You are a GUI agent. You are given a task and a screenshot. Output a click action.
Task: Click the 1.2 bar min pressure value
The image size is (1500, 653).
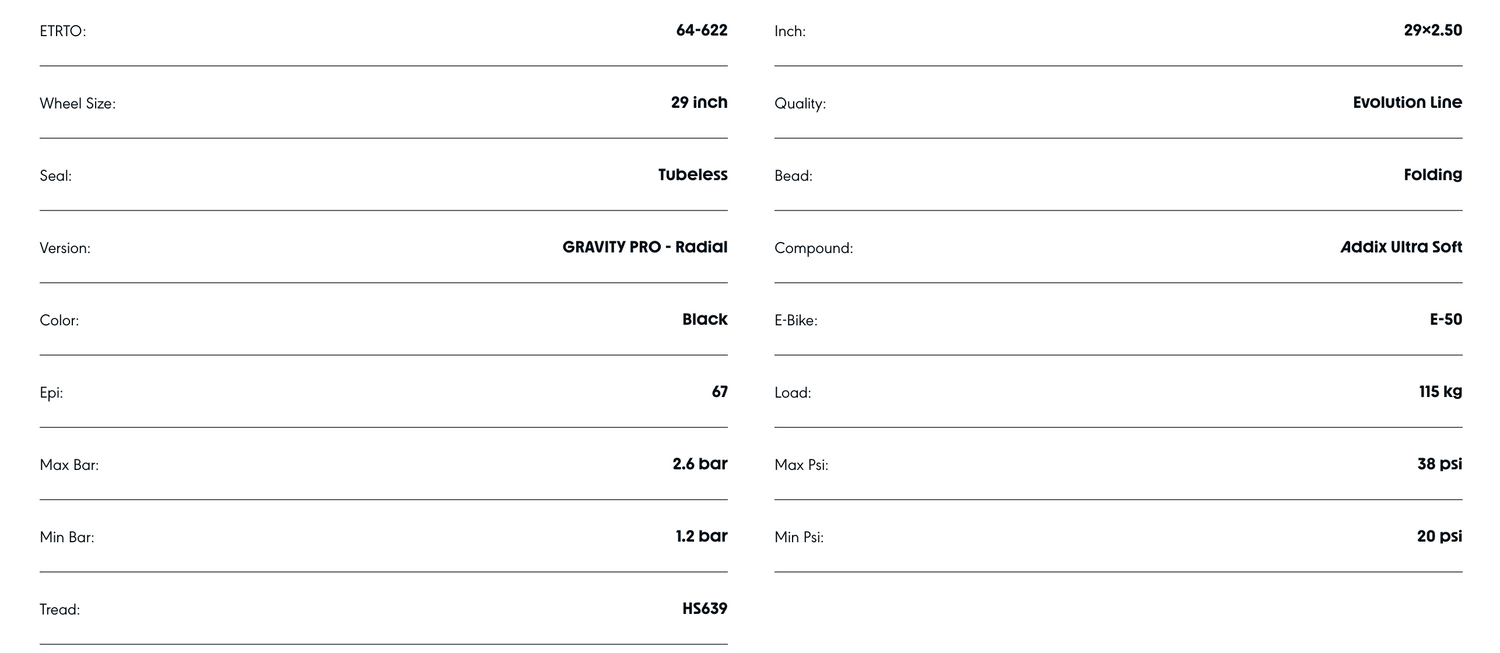pos(701,536)
